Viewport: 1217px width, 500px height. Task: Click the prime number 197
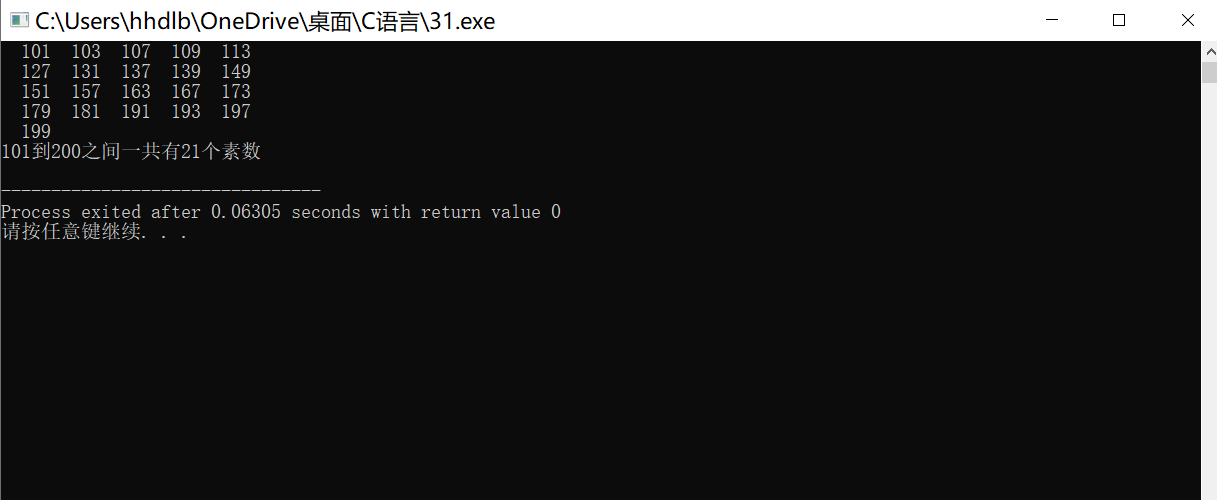[x=236, y=112]
